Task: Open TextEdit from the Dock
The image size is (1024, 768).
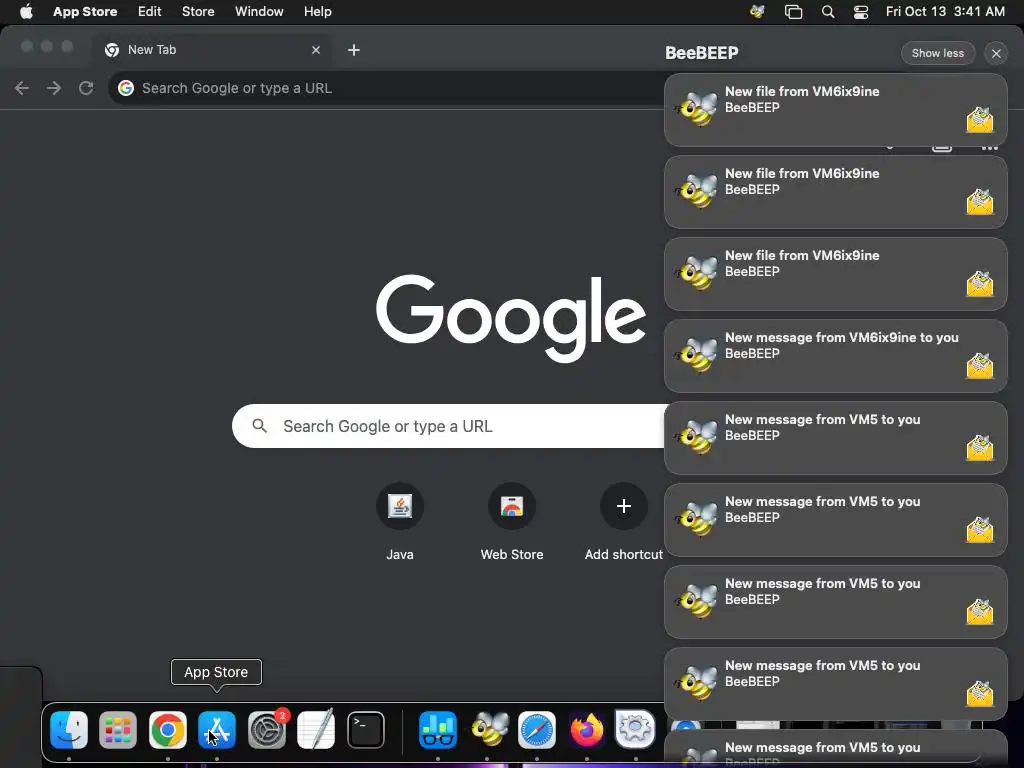Action: pyautogui.click(x=316, y=729)
